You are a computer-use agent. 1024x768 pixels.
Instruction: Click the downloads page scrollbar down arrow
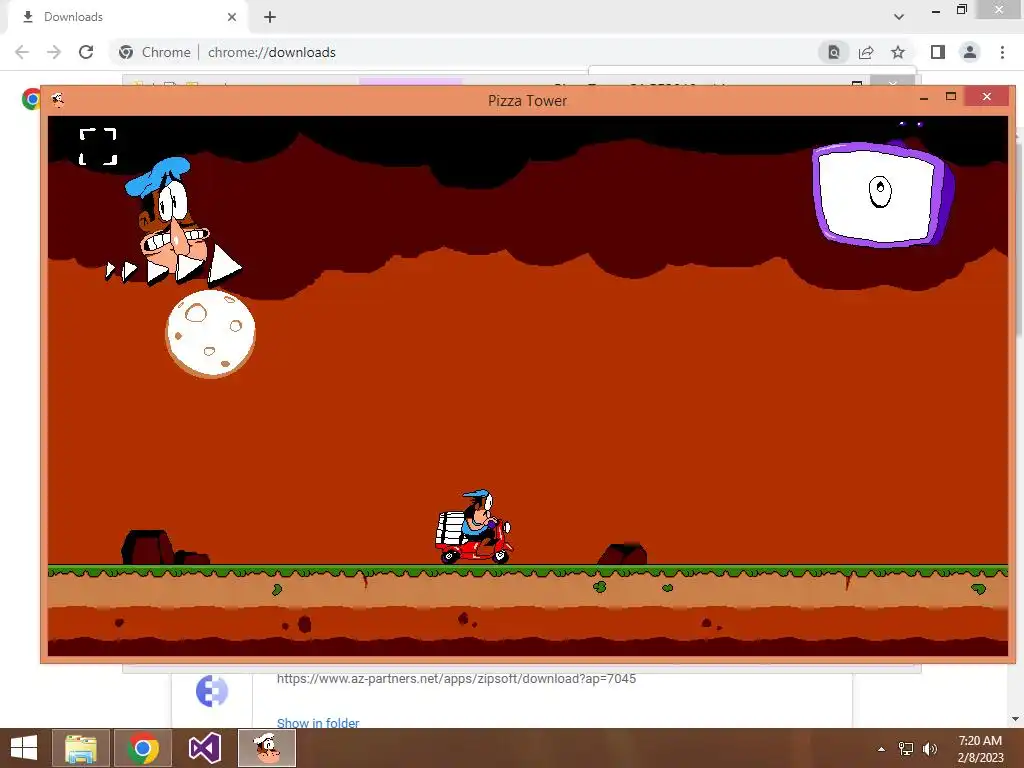(x=1016, y=719)
